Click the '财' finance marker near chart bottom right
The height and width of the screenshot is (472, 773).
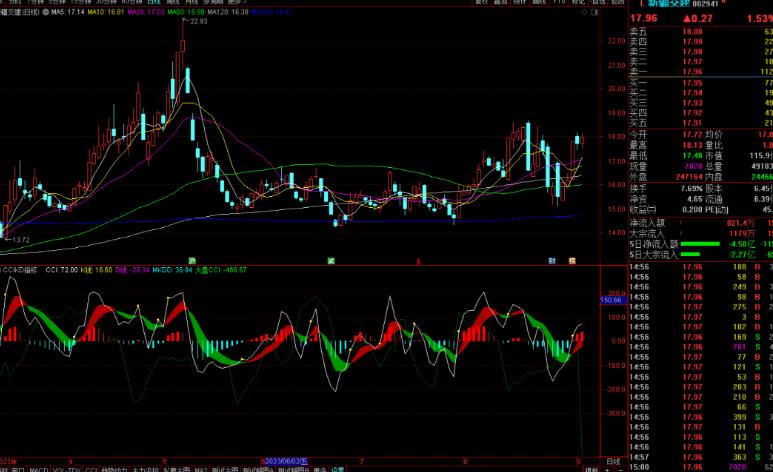552,260
